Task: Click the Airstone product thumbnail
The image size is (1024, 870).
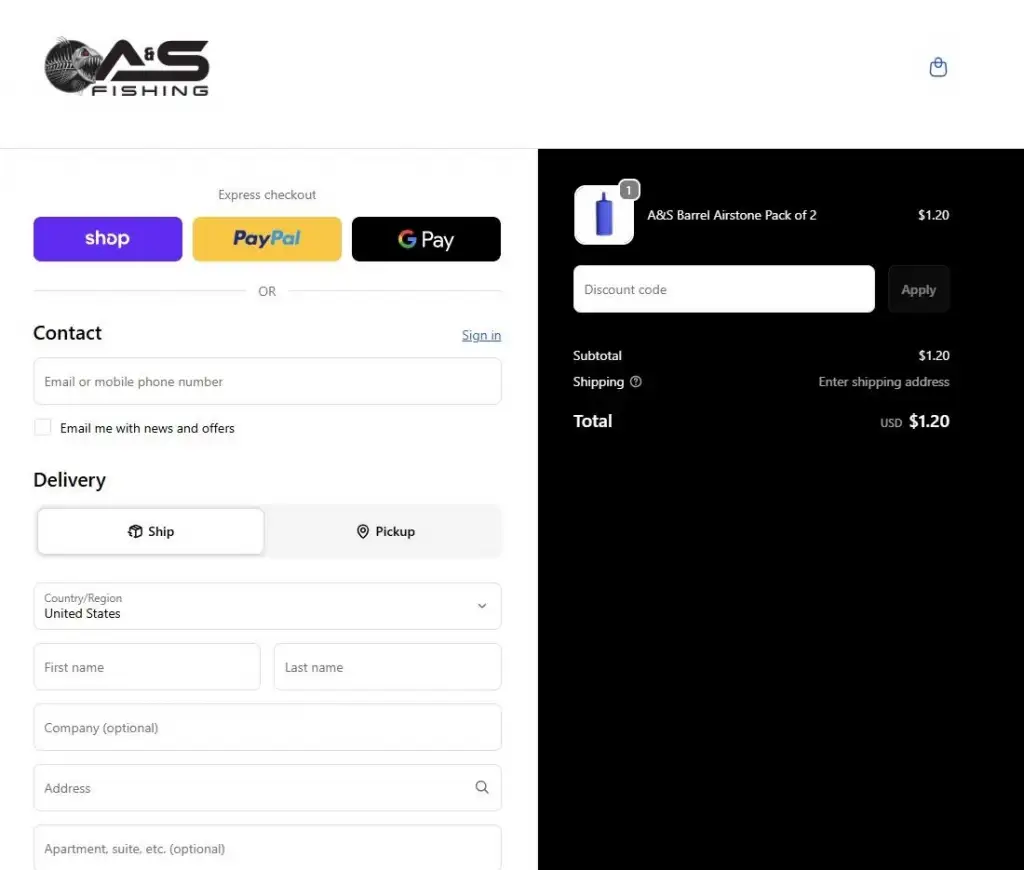Action: [604, 215]
